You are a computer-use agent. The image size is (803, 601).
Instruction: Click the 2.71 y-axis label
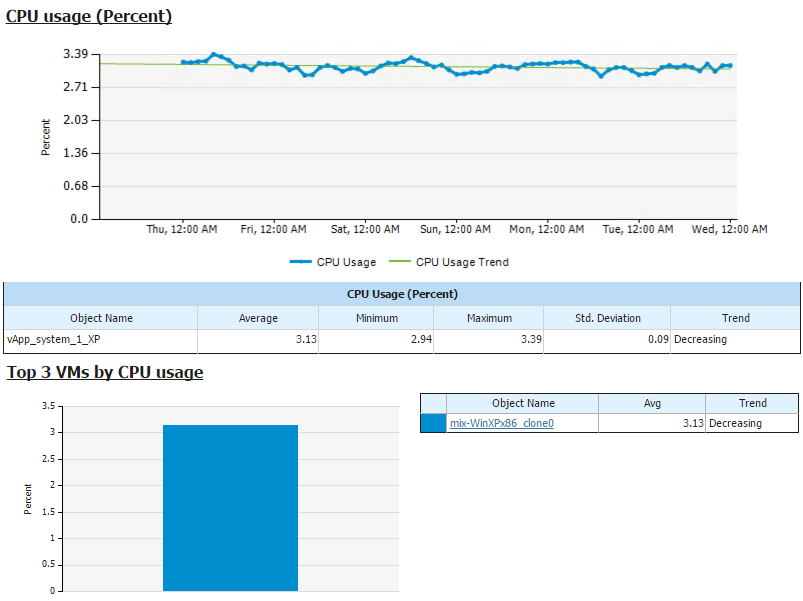point(76,87)
